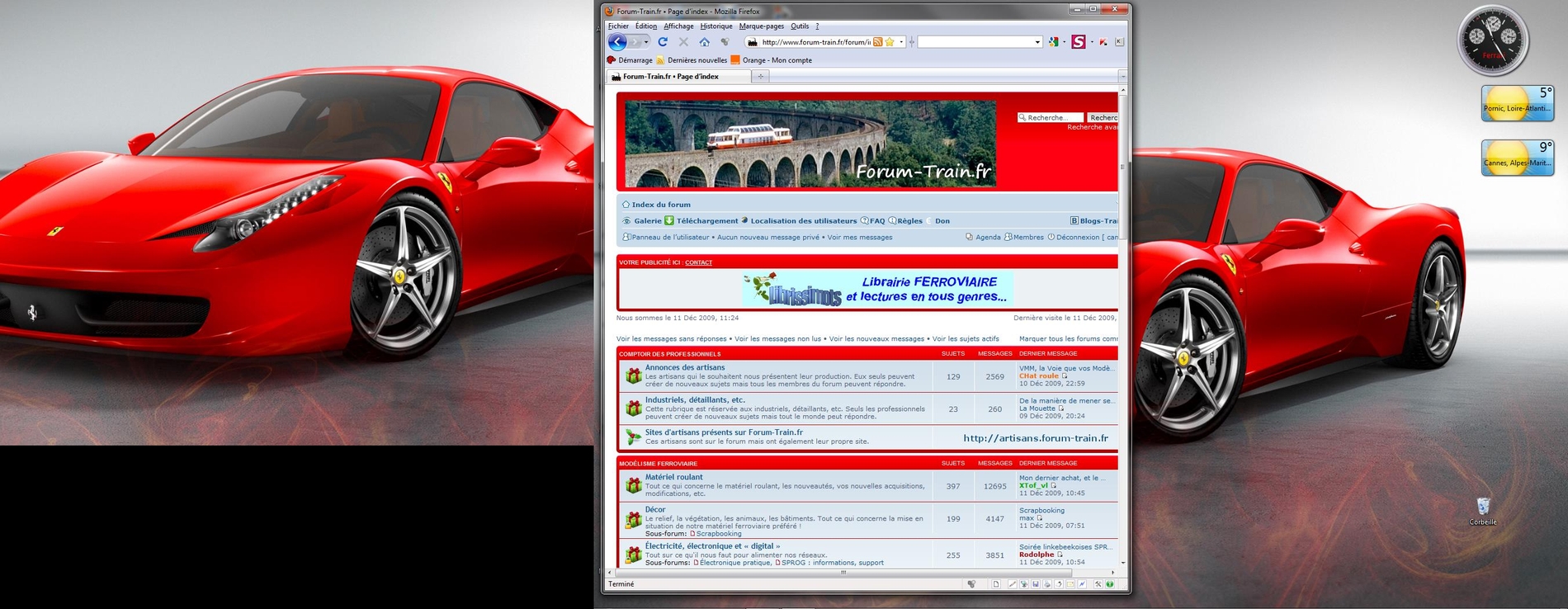Screen dimensions: 1568x609
Task: Click the RSS feed icon in address bar
Action: [877, 42]
